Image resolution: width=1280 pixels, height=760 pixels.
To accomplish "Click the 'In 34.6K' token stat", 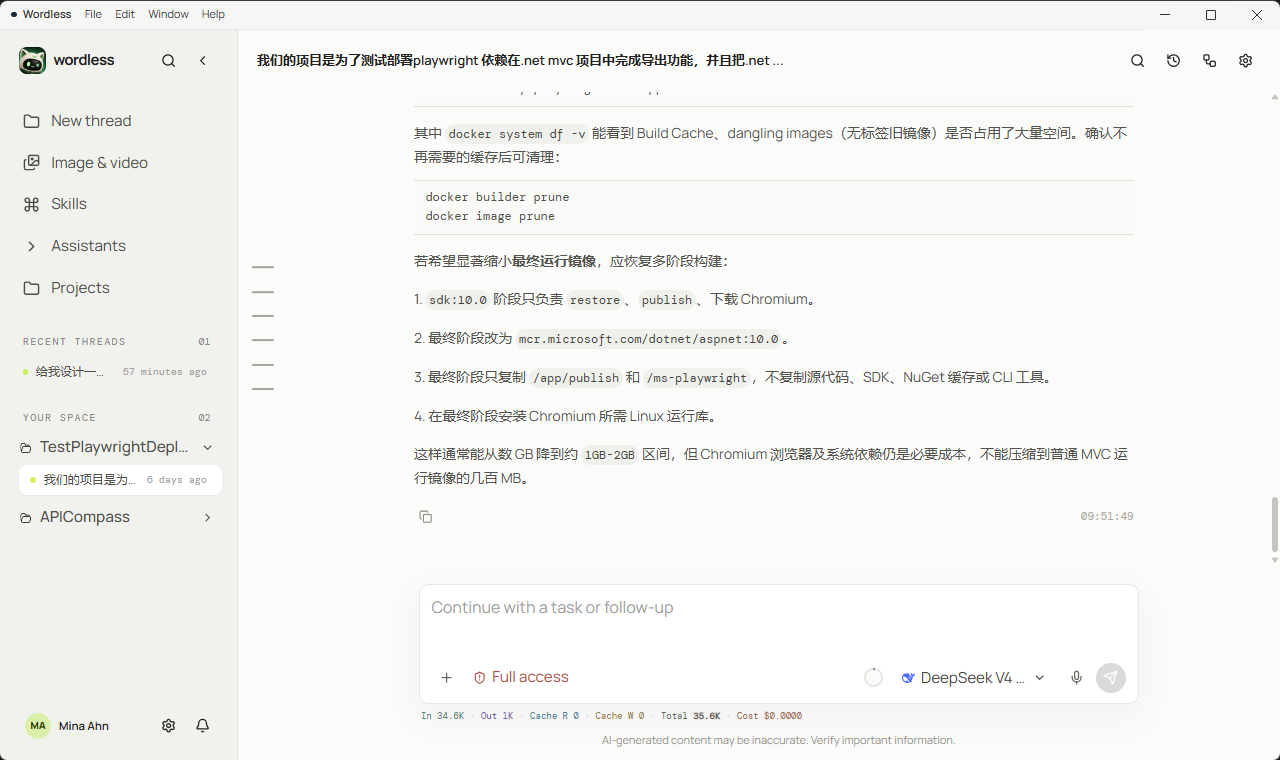I will pyautogui.click(x=442, y=716).
